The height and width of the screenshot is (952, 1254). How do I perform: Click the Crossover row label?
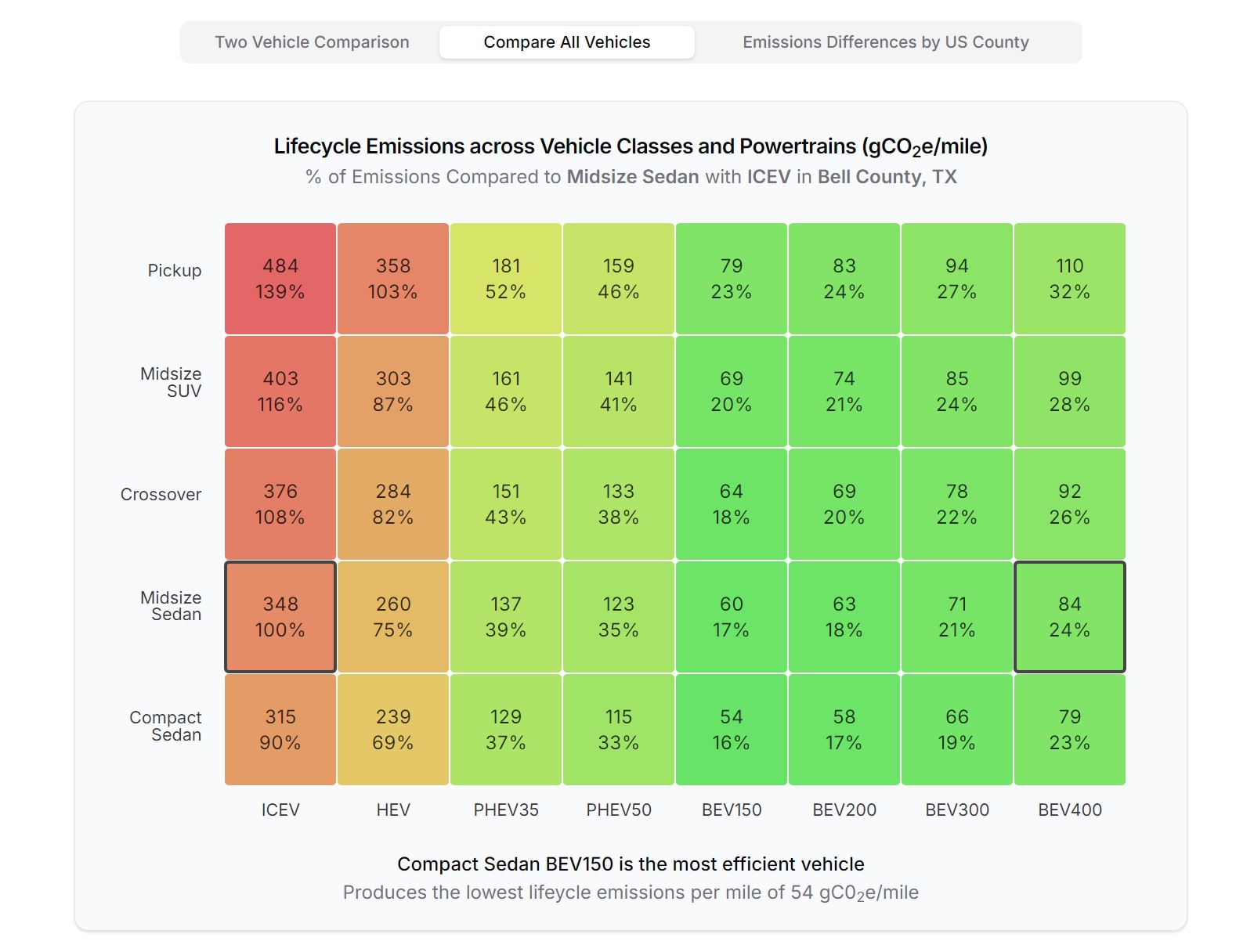[x=161, y=495]
